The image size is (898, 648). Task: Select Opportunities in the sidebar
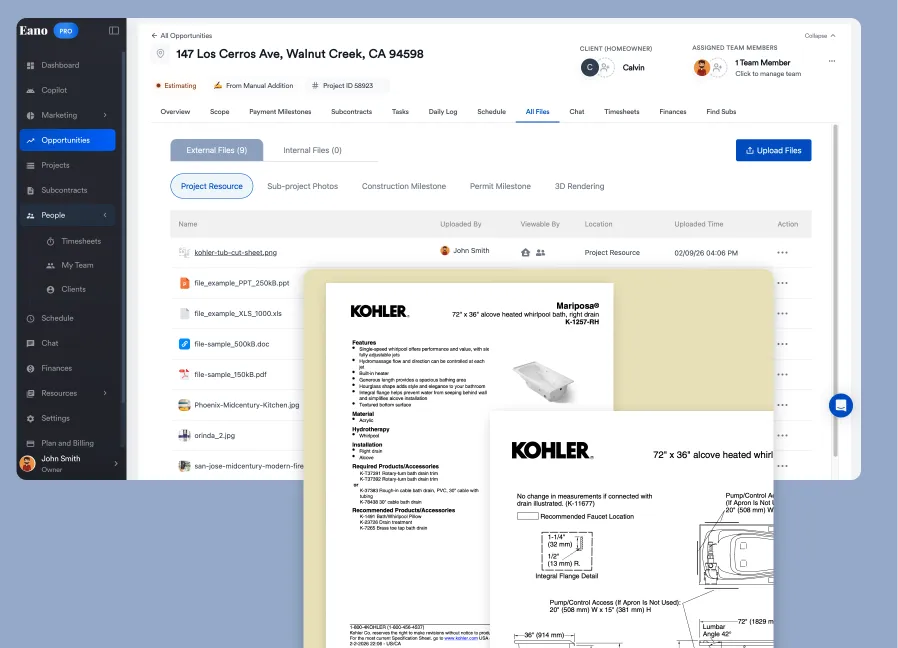pos(68,140)
